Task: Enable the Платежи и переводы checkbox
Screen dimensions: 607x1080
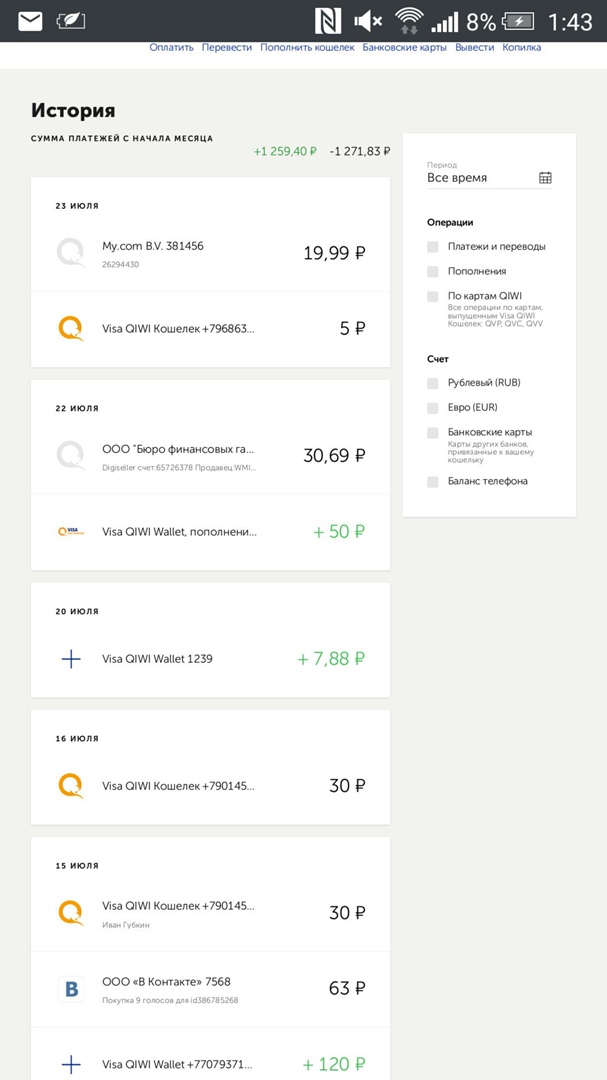Action: (433, 247)
